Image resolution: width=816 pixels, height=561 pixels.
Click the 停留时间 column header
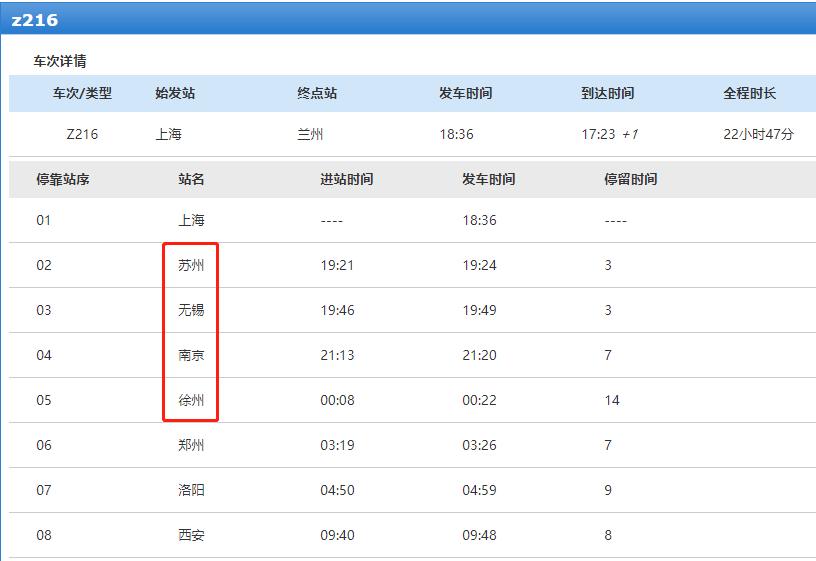631,180
